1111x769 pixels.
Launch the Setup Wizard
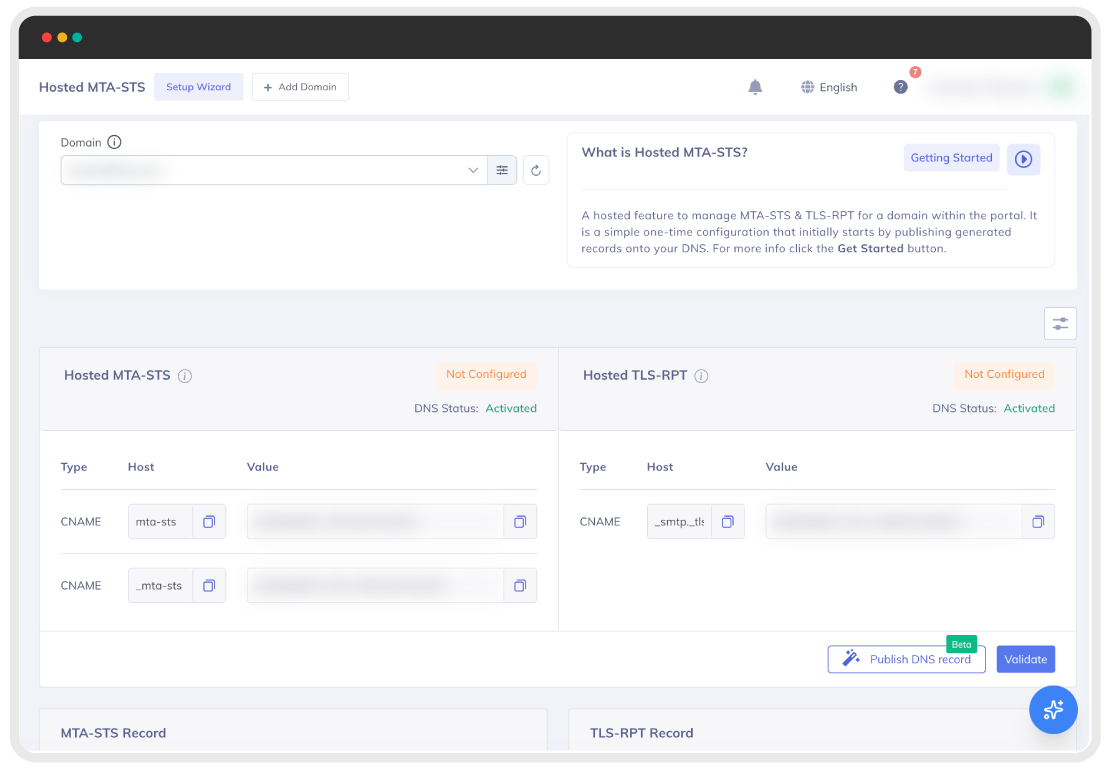[198, 86]
